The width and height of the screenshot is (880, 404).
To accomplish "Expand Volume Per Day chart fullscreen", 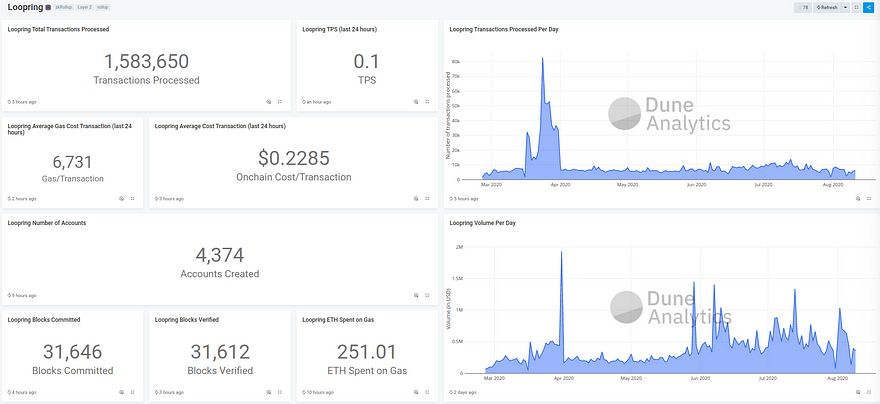I will click(869, 392).
